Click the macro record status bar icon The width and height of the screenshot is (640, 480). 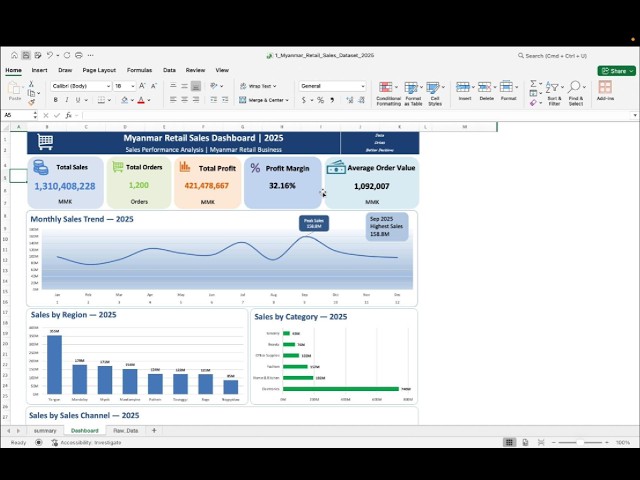coord(39,442)
